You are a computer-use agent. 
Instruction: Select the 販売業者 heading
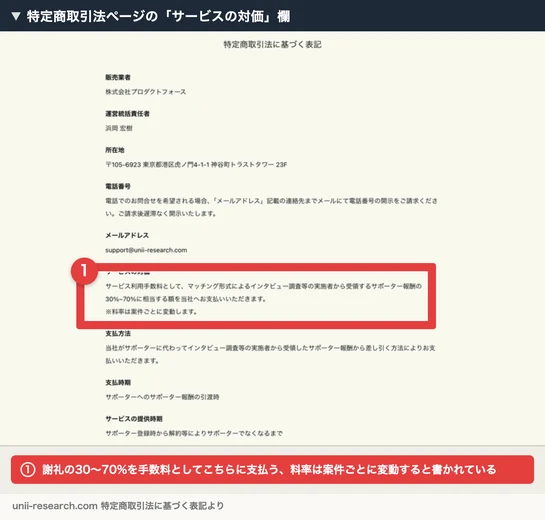click(118, 77)
